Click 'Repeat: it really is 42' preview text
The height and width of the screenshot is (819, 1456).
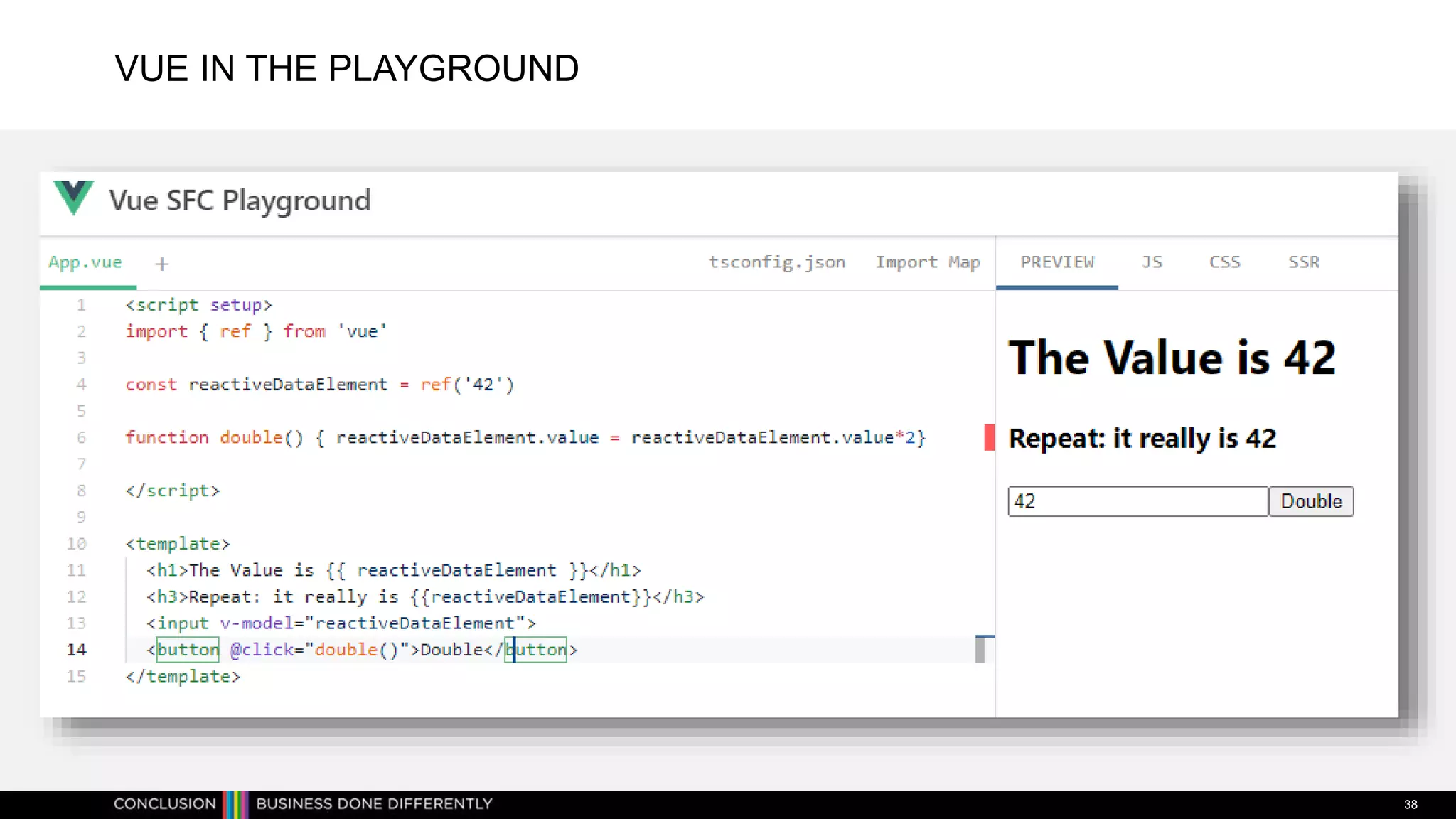click(1142, 439)
